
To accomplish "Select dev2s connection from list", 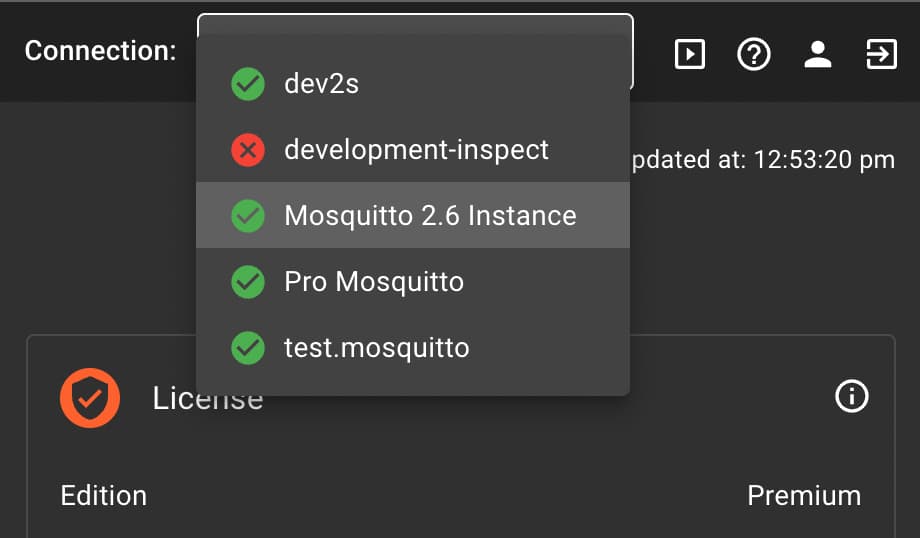I will pos(322,84).
